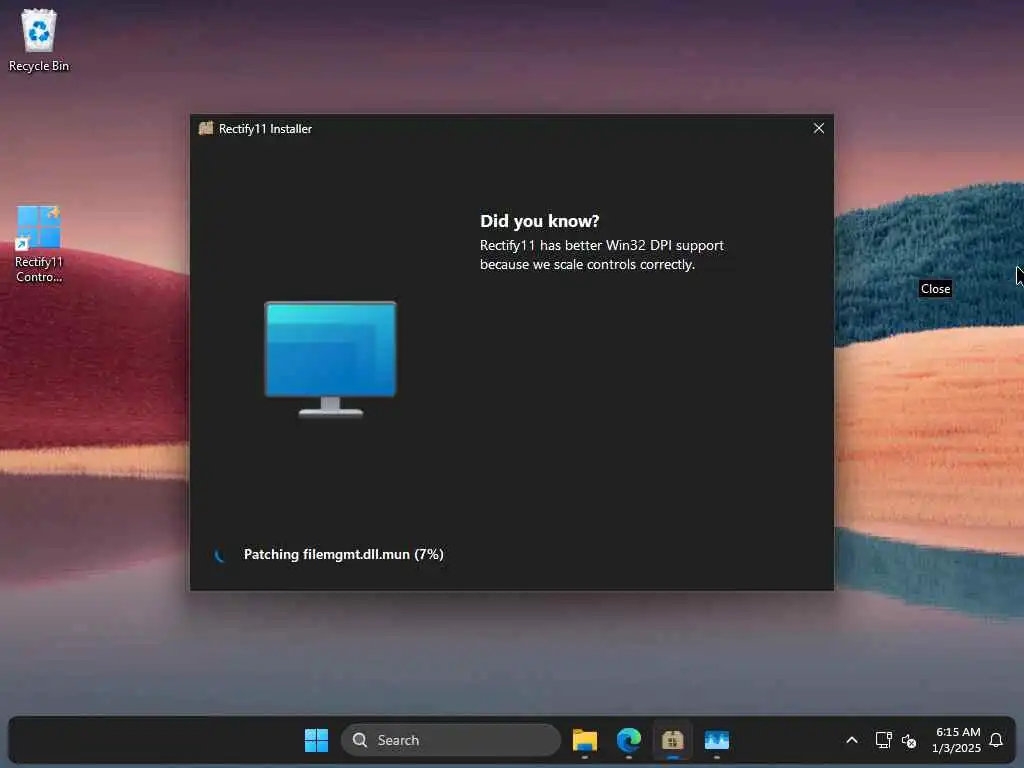Click the spinning progress indicator
This screenshot has height=768, width=1024.
(220, 555)
